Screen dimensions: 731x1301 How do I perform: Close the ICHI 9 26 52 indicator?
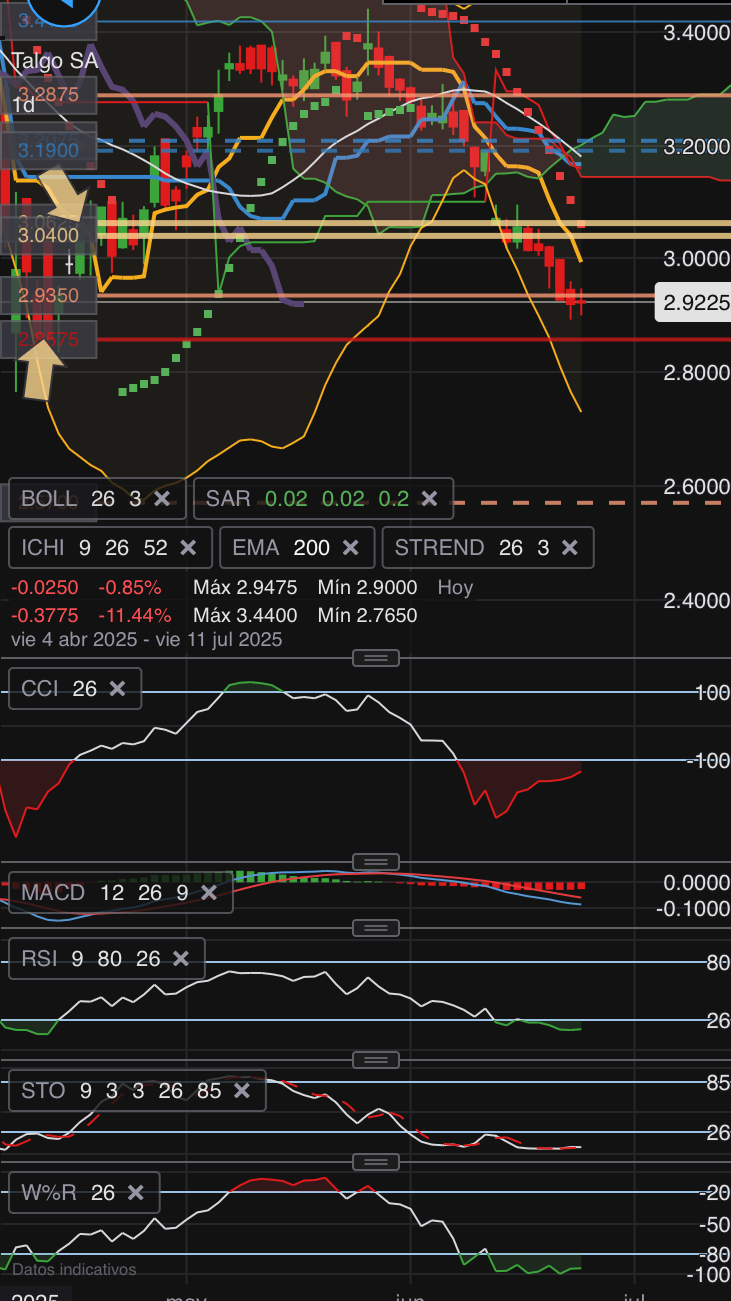pos(188,547)
